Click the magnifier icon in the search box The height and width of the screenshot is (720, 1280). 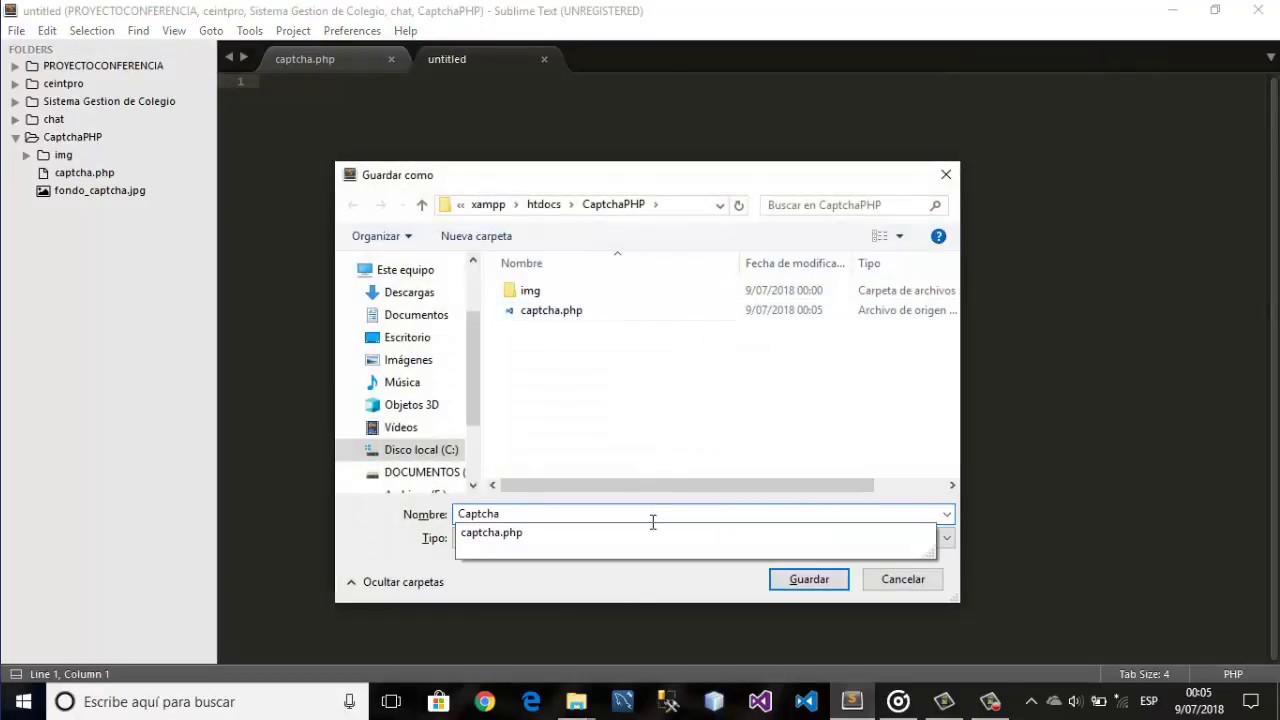(x=935, y=205)
